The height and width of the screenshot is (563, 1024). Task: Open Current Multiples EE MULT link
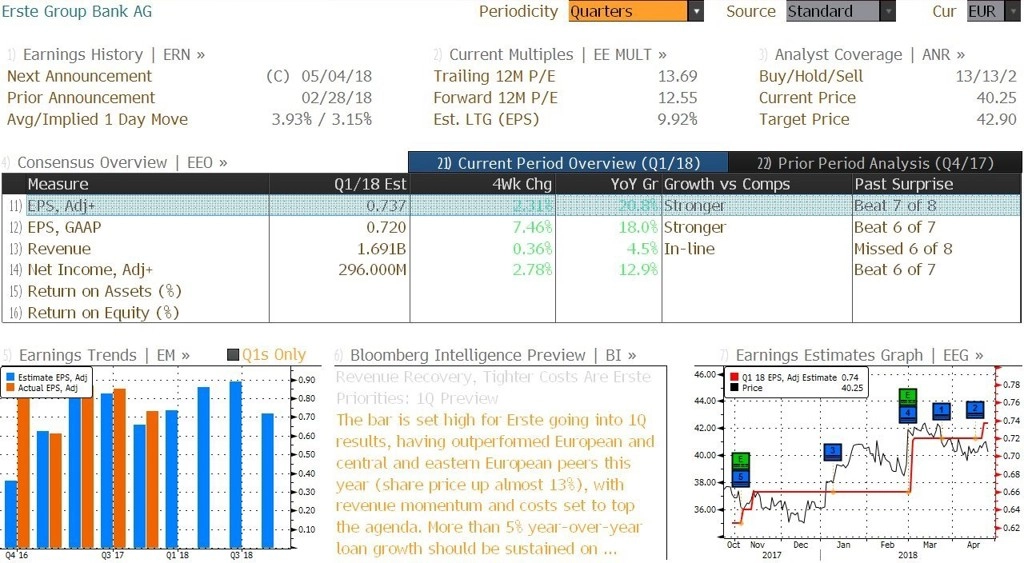click(x=558, y=55)
